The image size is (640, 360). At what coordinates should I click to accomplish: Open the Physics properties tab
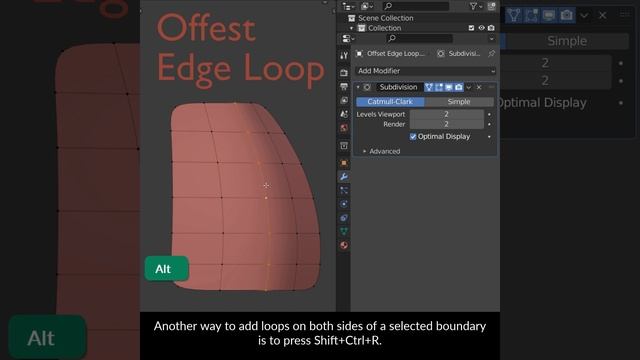(344, 204)
